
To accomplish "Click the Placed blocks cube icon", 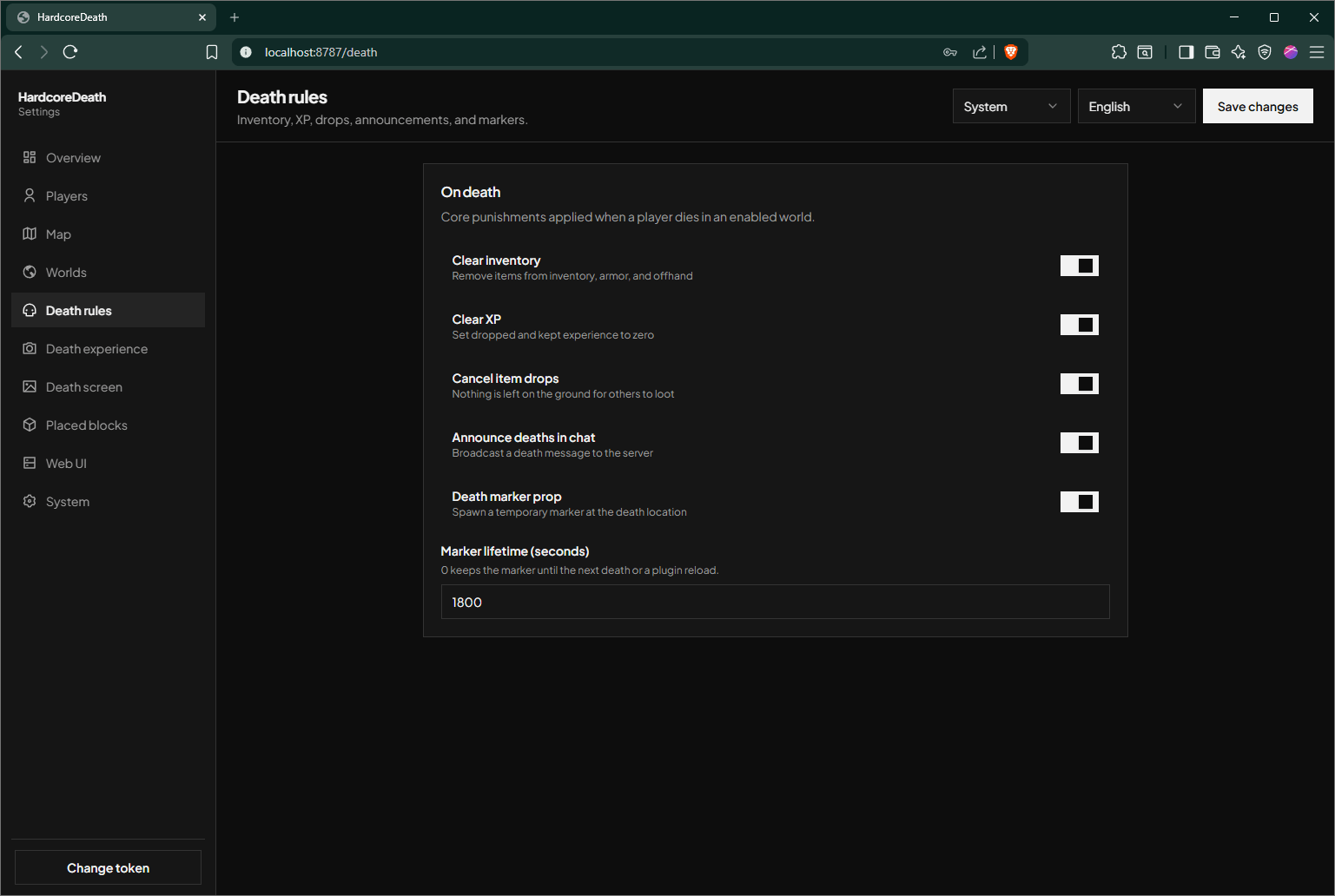I will click(x=30, y=425).
